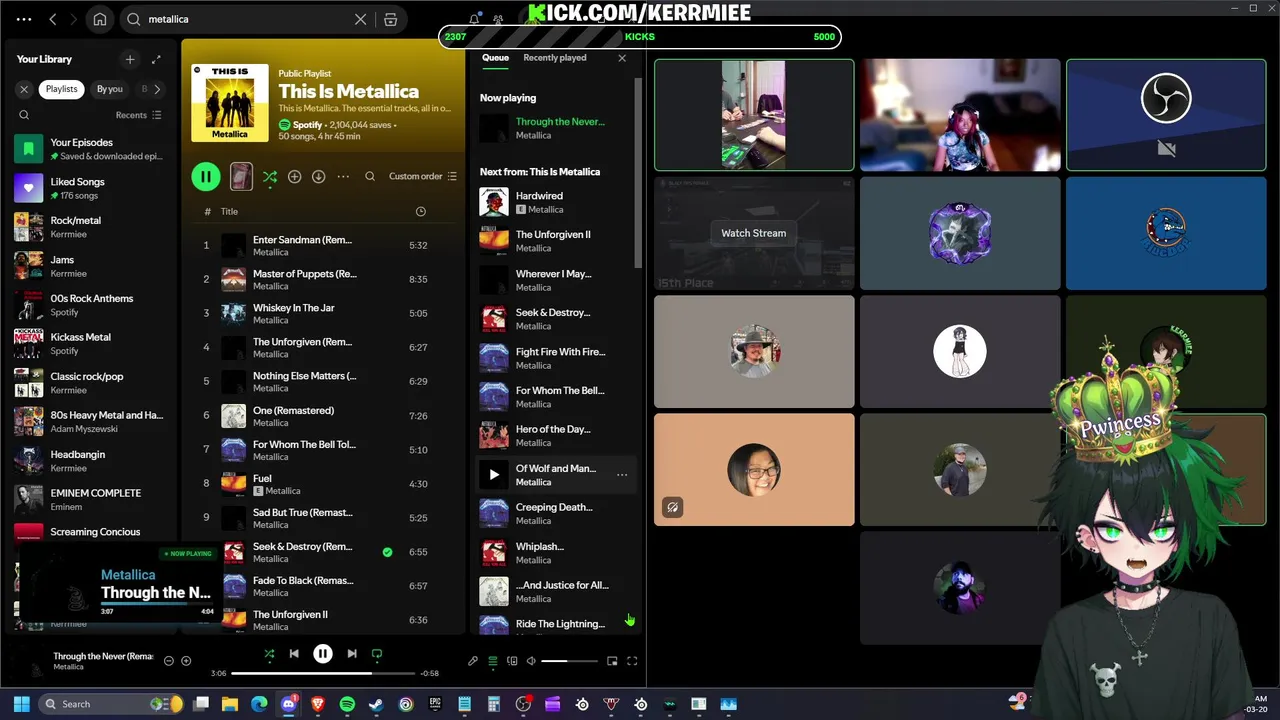The width and height of the screenshot is (1280, 720).
Task: Switch to the Recently played tab
Action: tap(555, 58)
